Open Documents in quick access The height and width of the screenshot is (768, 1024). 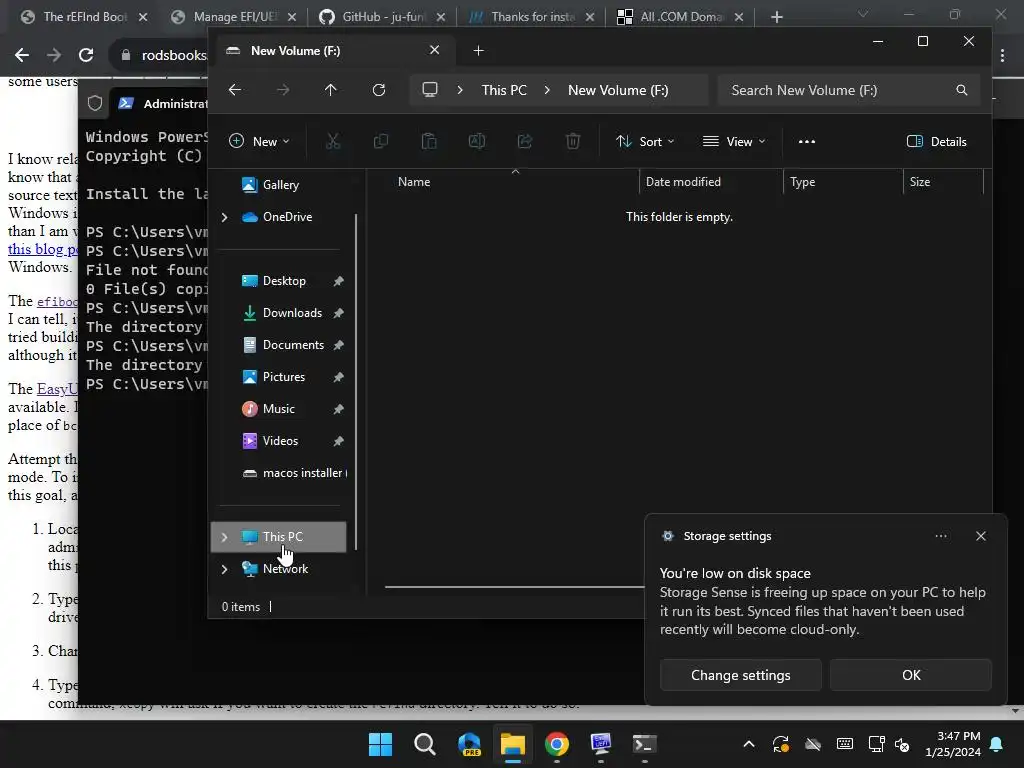click(293, 345)
